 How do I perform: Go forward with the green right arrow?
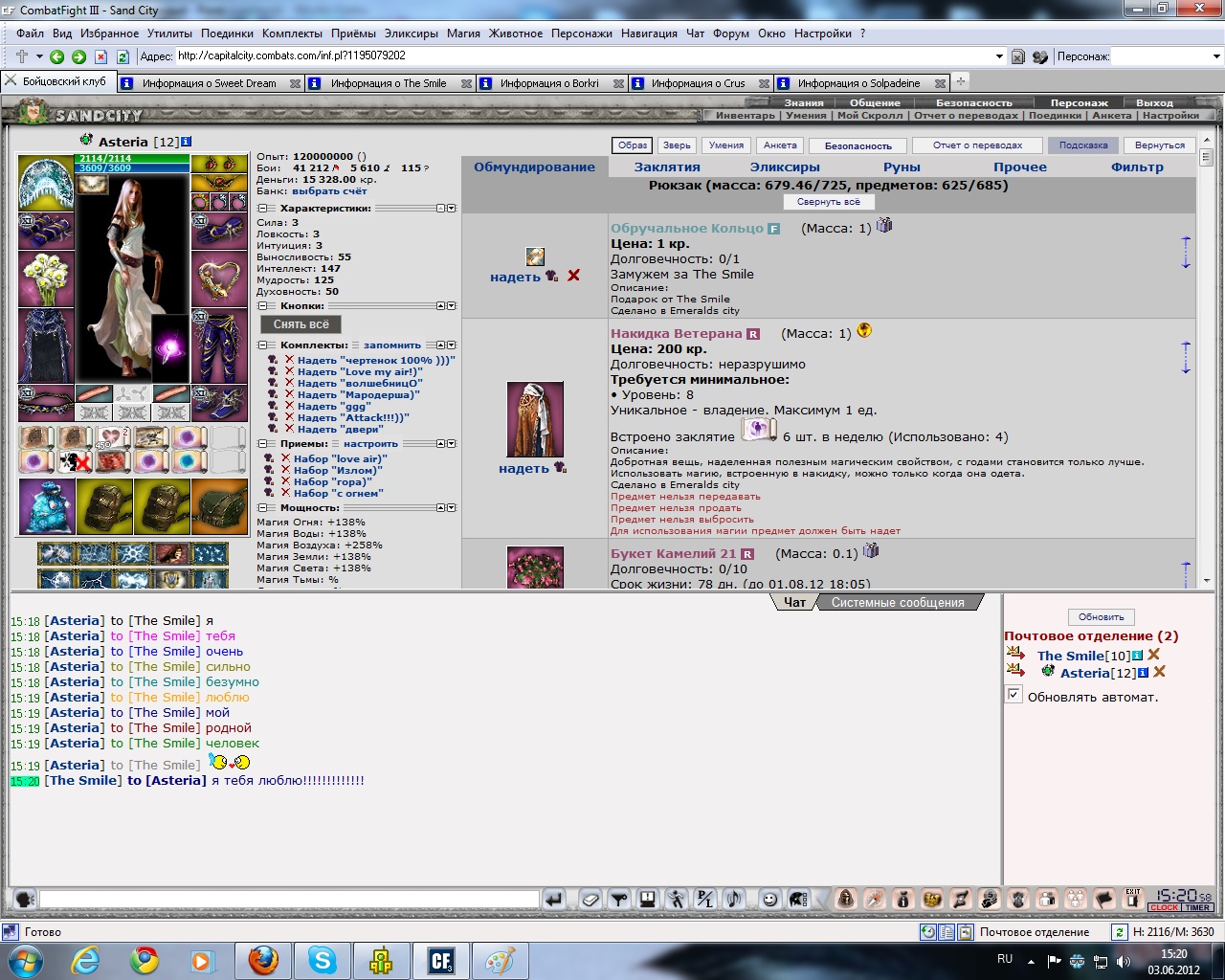click(x=79, y=56)
